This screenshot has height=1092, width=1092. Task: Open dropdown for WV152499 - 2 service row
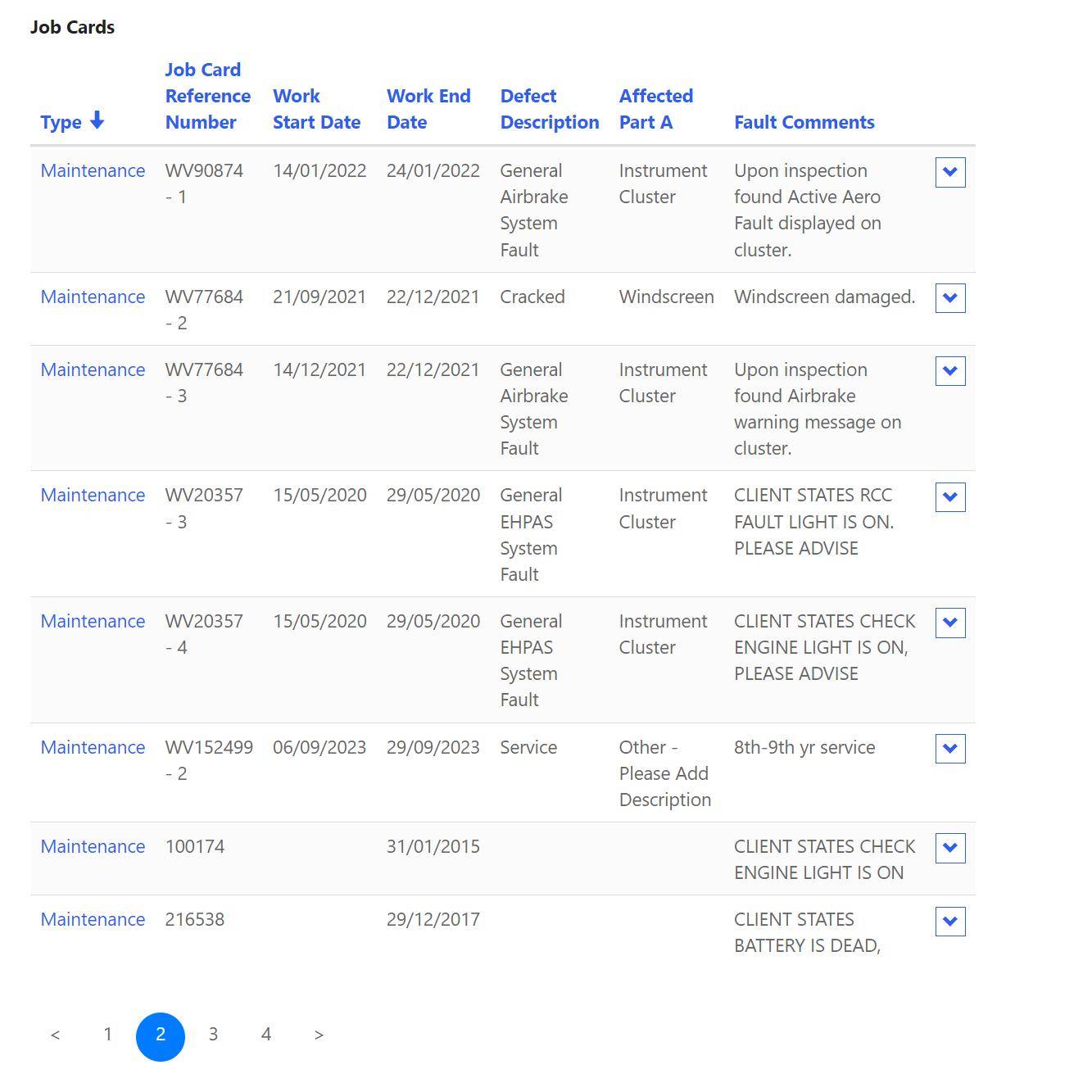949,749
